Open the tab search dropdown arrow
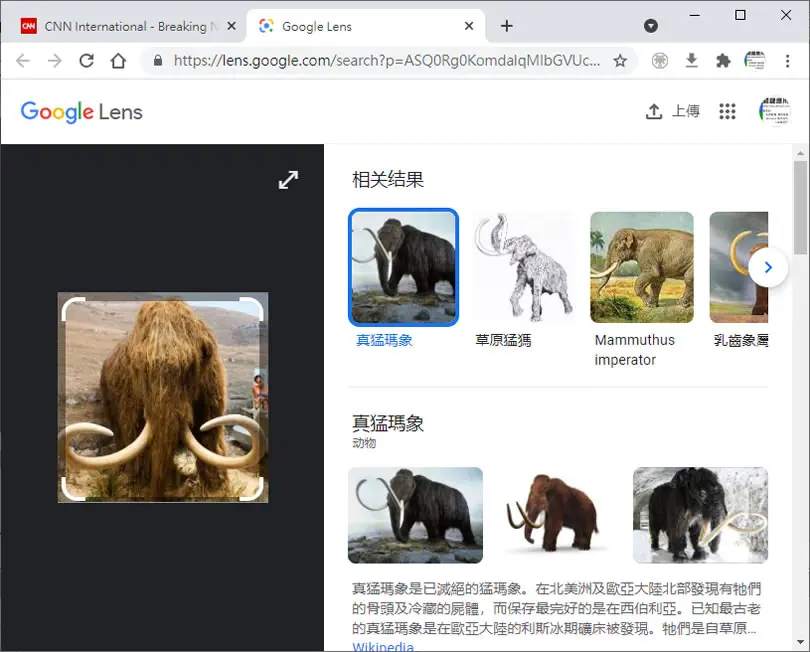The width and height of the screenshot is (810, 652). (x=651, y=26)
